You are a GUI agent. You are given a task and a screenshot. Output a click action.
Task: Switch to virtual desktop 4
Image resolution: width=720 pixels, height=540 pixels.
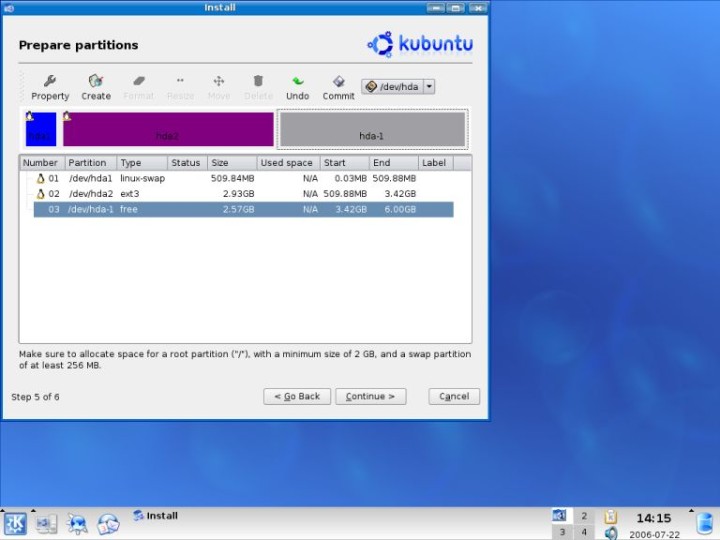[x=584, y=532]
